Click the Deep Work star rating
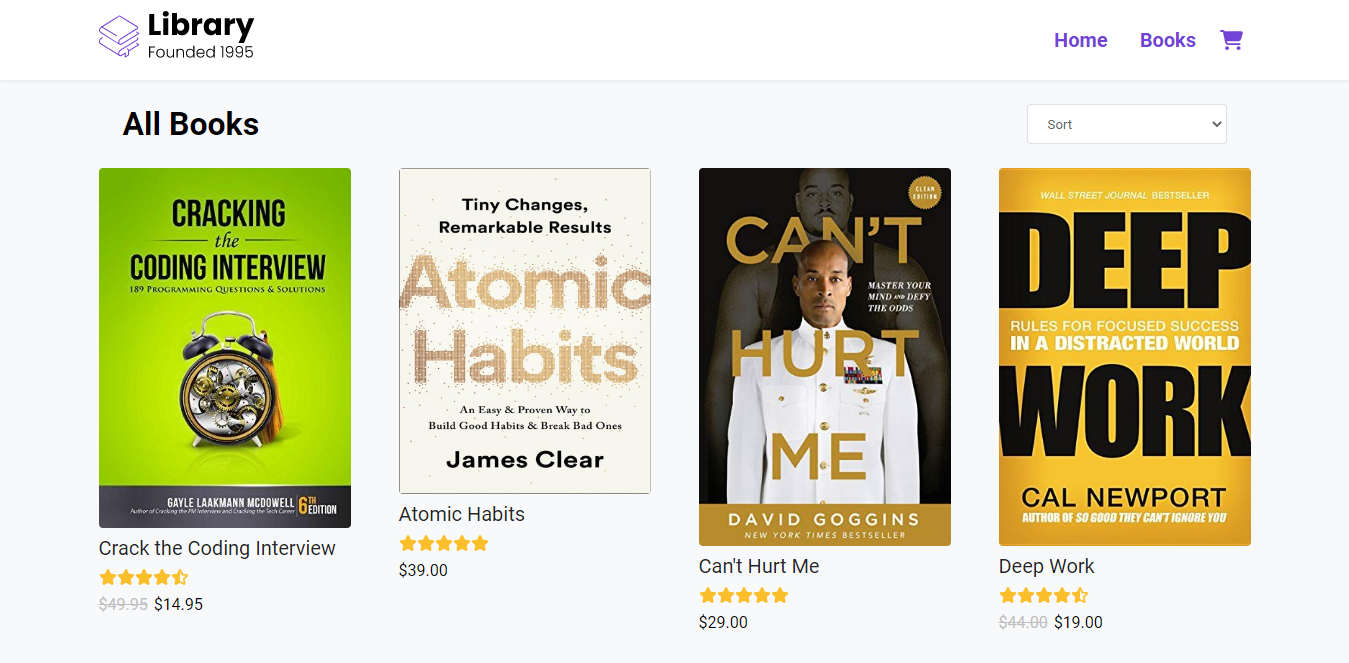Screen dimensions: 1349x663 (1043, 595)
